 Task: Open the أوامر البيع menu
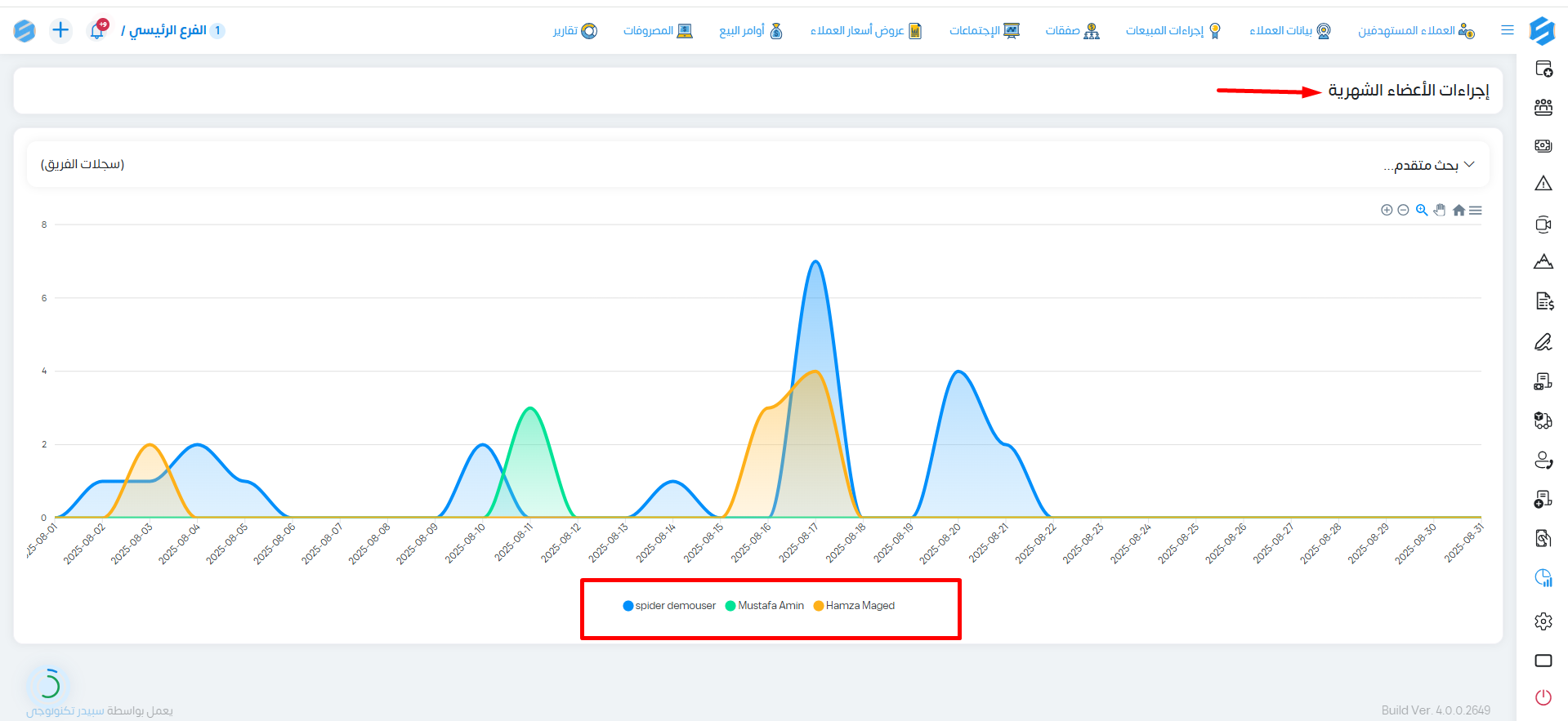[x=751, y=30]
